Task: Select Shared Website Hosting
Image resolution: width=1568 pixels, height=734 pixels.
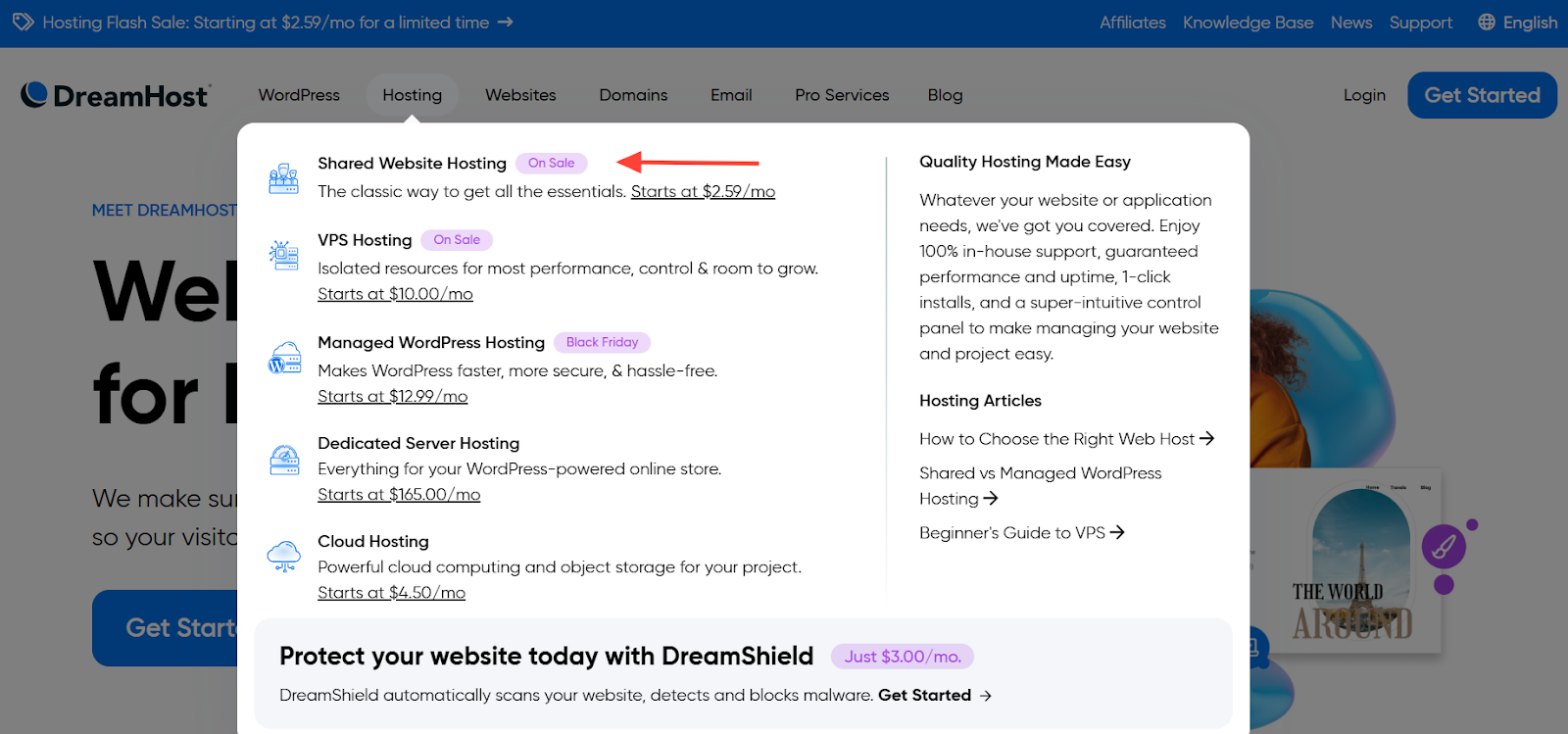Action: coord(412,163)
